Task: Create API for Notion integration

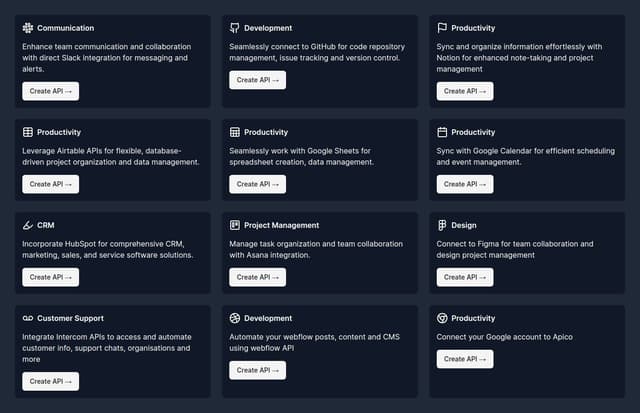Action: coord(465,91)
